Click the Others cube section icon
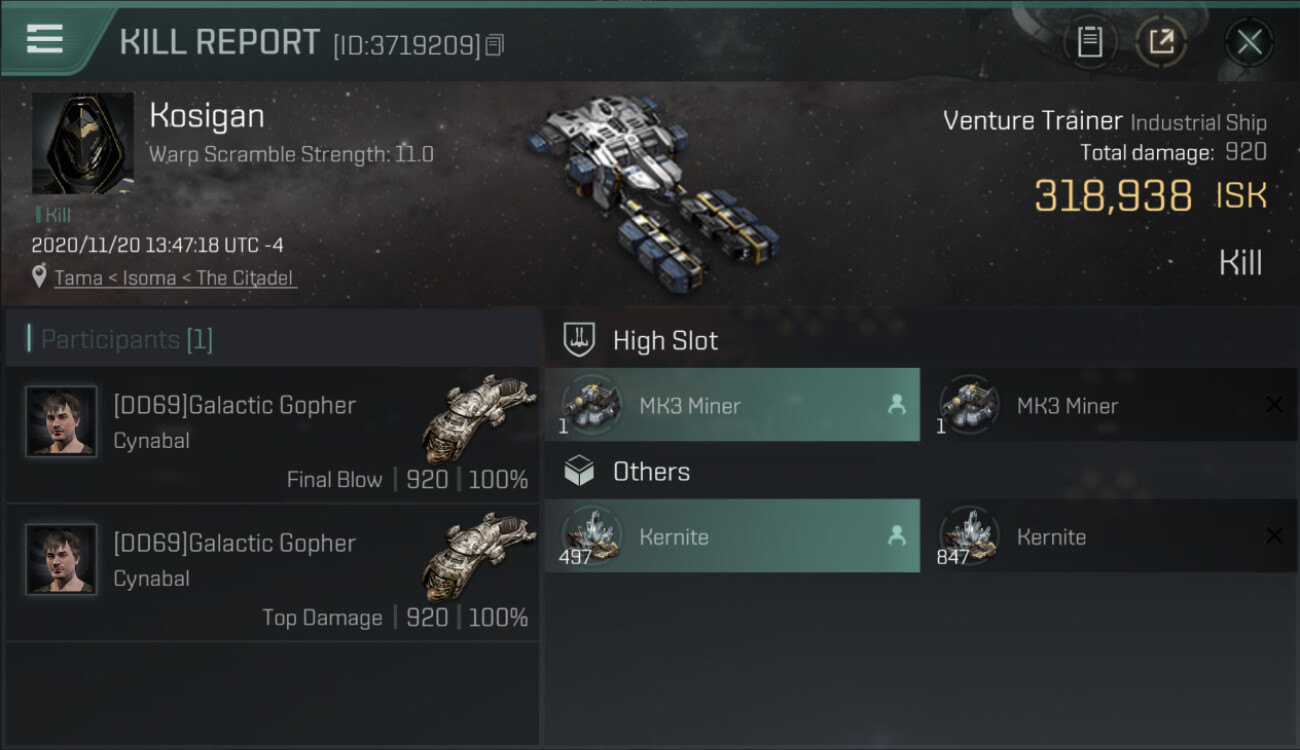Image resolution: width=1300 pixels, height=750 pixels. point(579,472)
